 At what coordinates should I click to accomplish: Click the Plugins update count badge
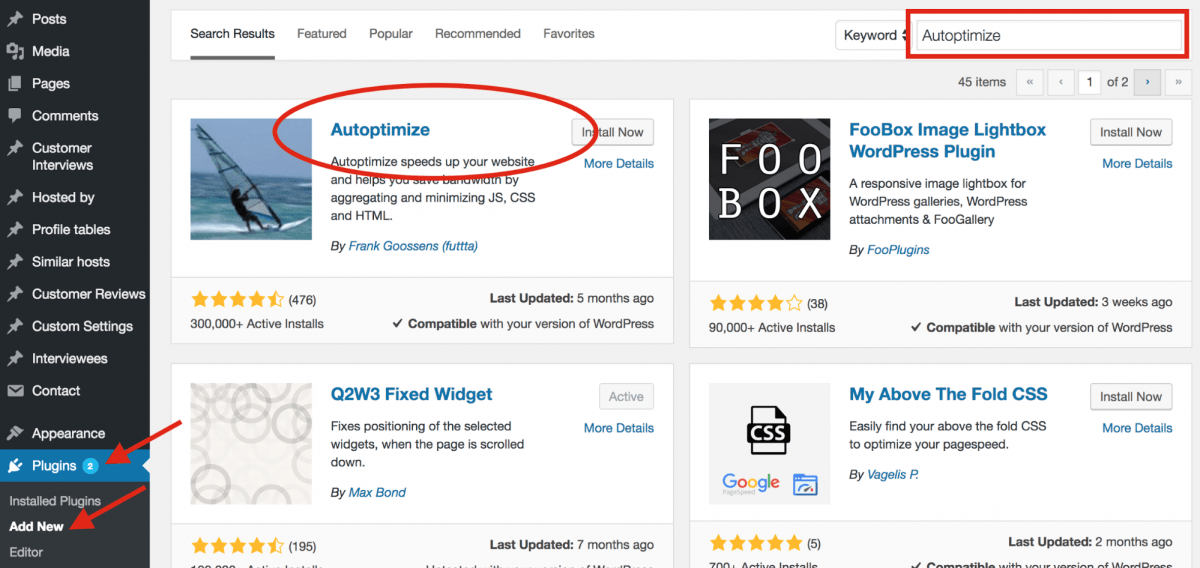90,466
